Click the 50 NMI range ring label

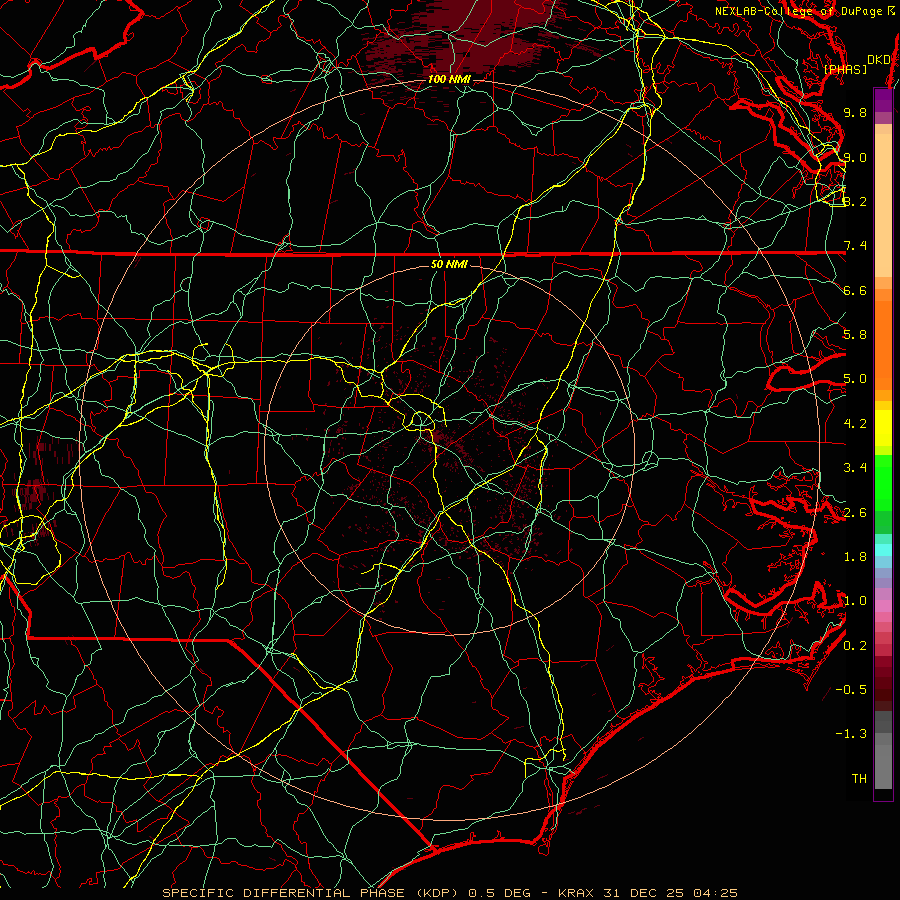[x=449, y=264]
